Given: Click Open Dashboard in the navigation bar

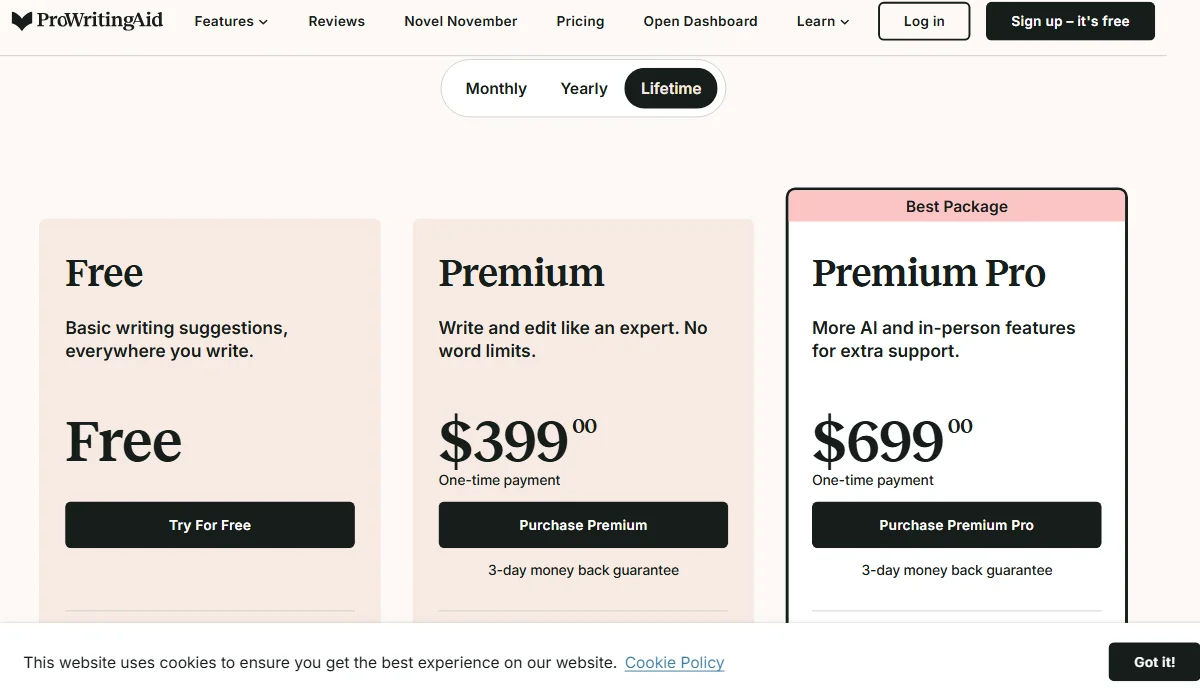Looking at the screenshot, I should pyautogui.click(x=700, y=21).
